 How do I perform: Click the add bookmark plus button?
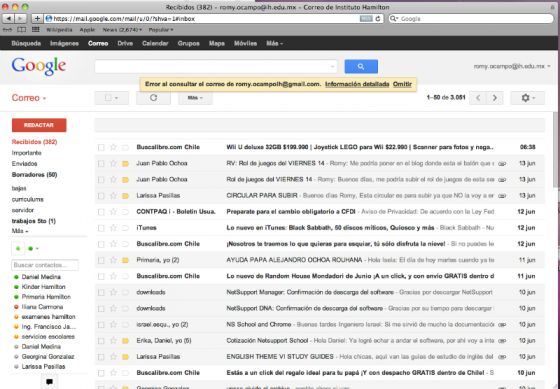click(x=37, y=19)
